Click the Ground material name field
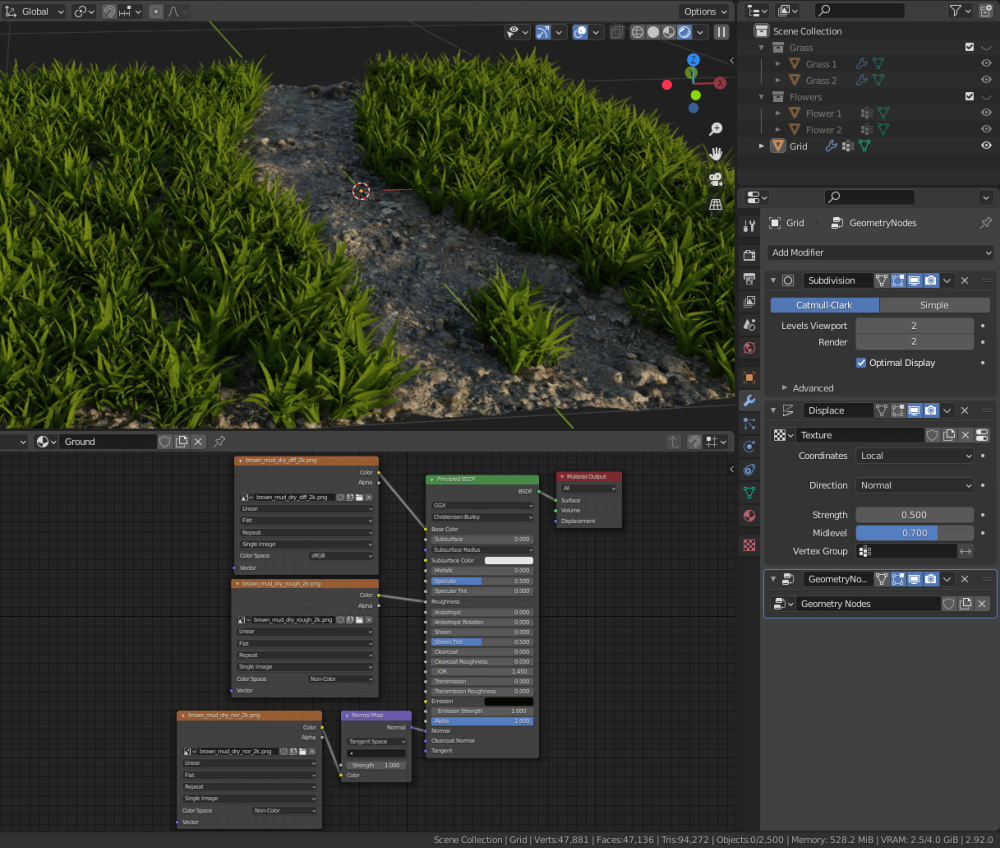1000x848 pixels. (x=108, y=442)
